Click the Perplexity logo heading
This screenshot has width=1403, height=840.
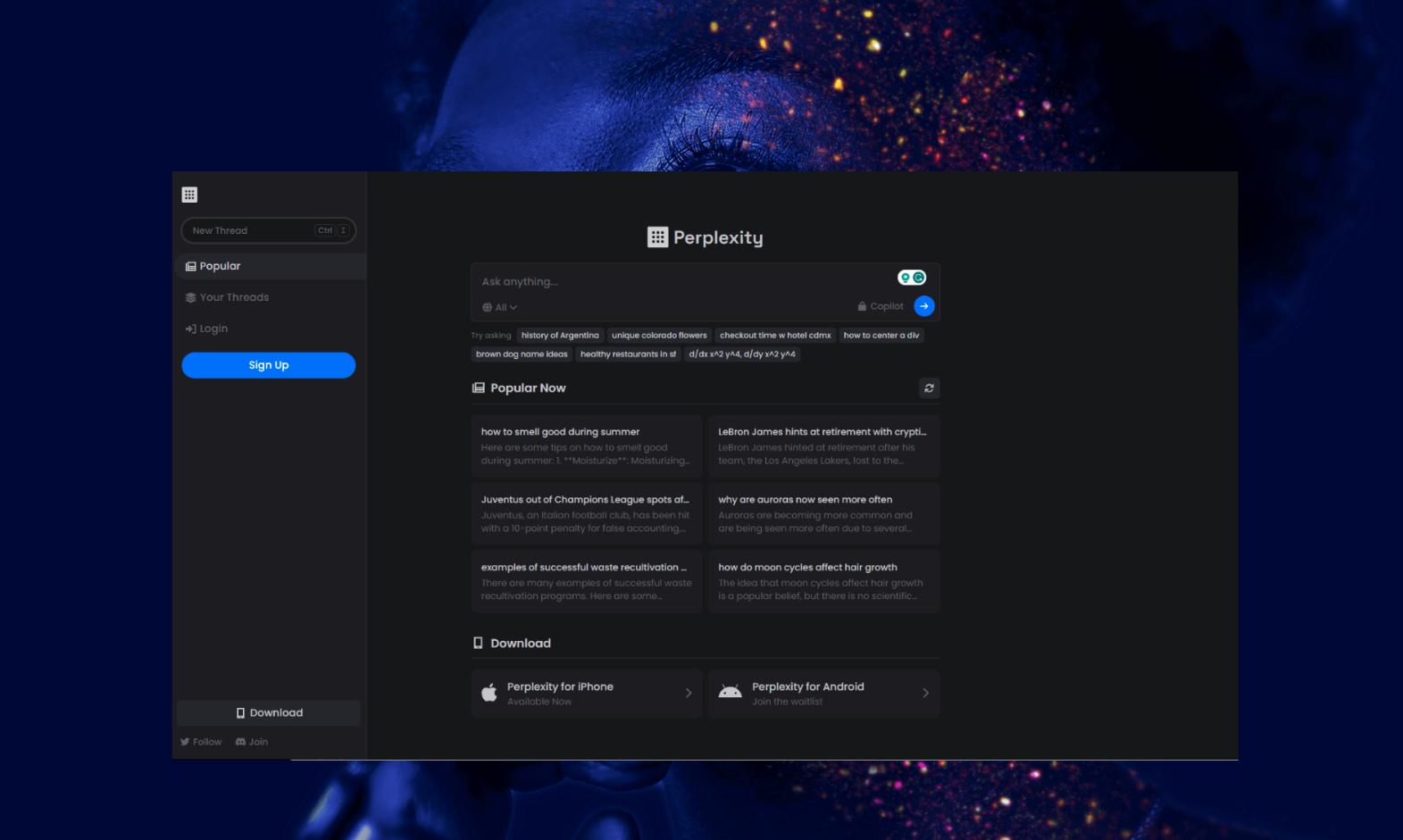point(706,237)
